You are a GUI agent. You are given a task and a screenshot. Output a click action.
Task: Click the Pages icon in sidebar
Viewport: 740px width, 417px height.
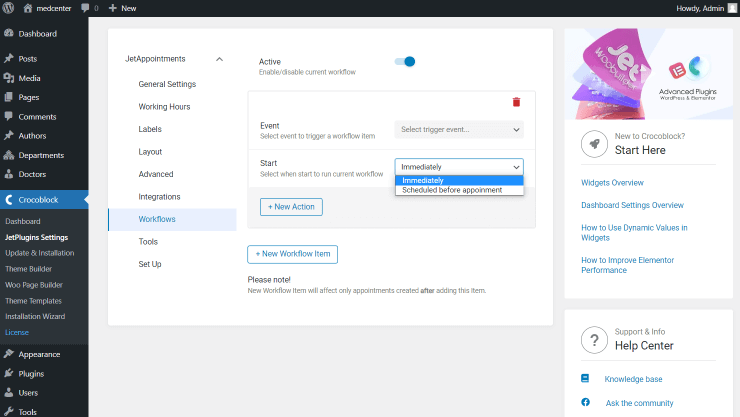[8, 97]
